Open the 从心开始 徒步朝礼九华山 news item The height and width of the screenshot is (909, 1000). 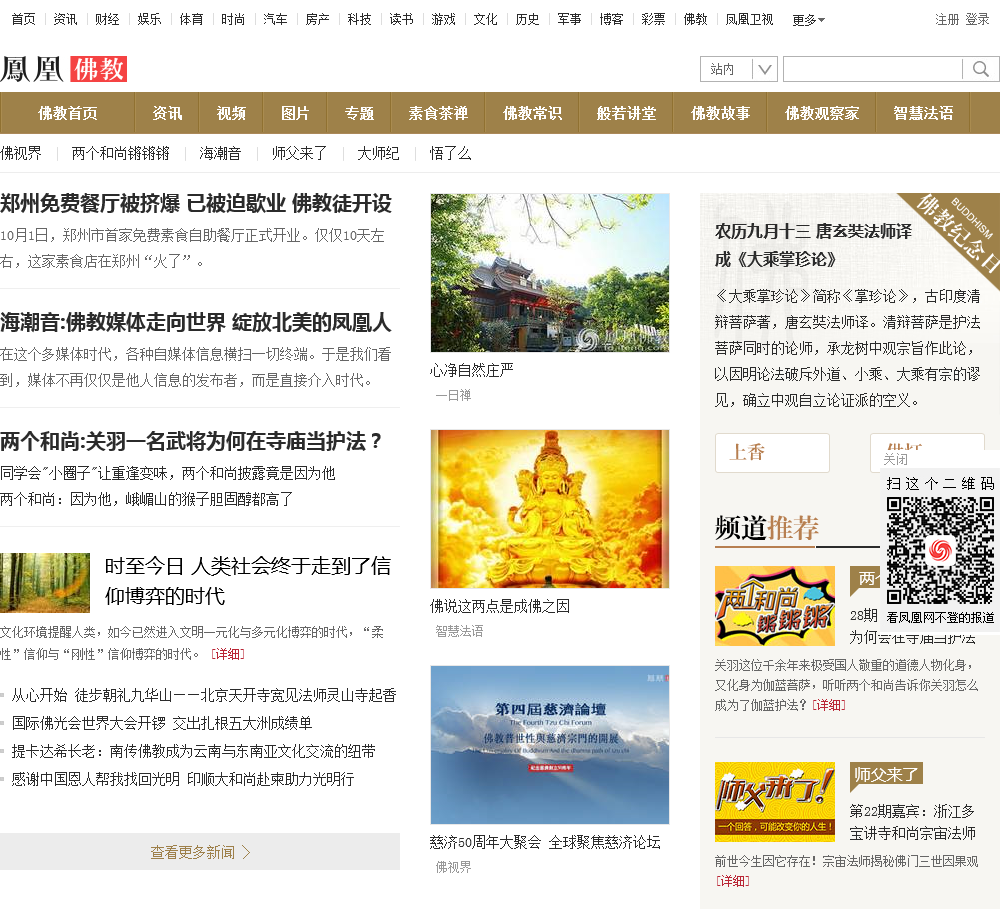coord(204,695)
